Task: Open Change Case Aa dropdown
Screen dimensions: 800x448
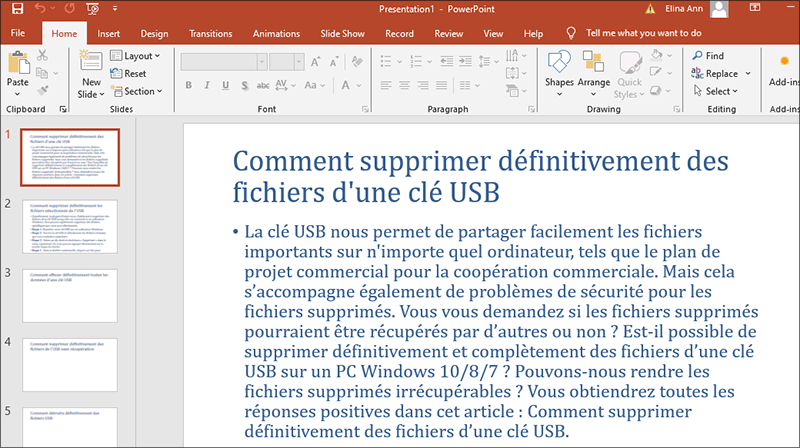Action: (x=314, y=85)
